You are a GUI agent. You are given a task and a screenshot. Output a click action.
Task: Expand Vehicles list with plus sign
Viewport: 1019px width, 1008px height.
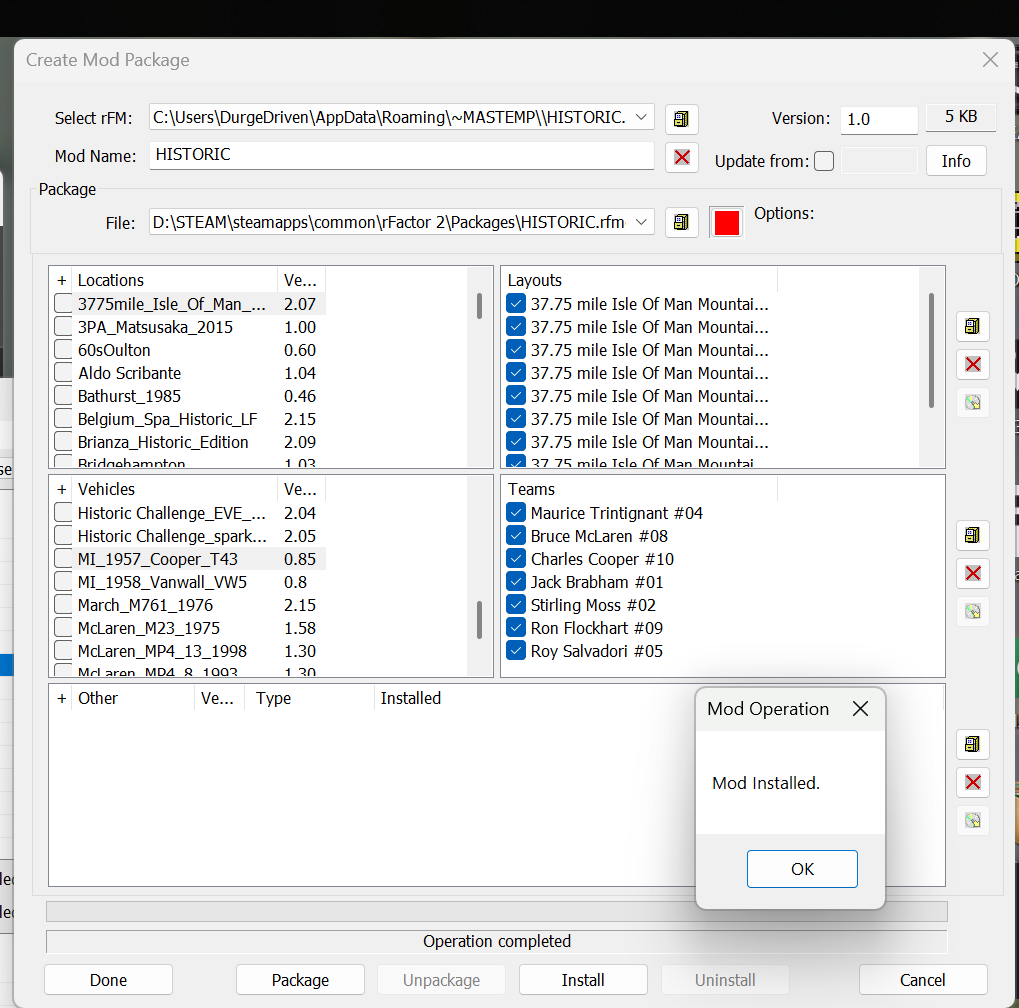(62, 489)
